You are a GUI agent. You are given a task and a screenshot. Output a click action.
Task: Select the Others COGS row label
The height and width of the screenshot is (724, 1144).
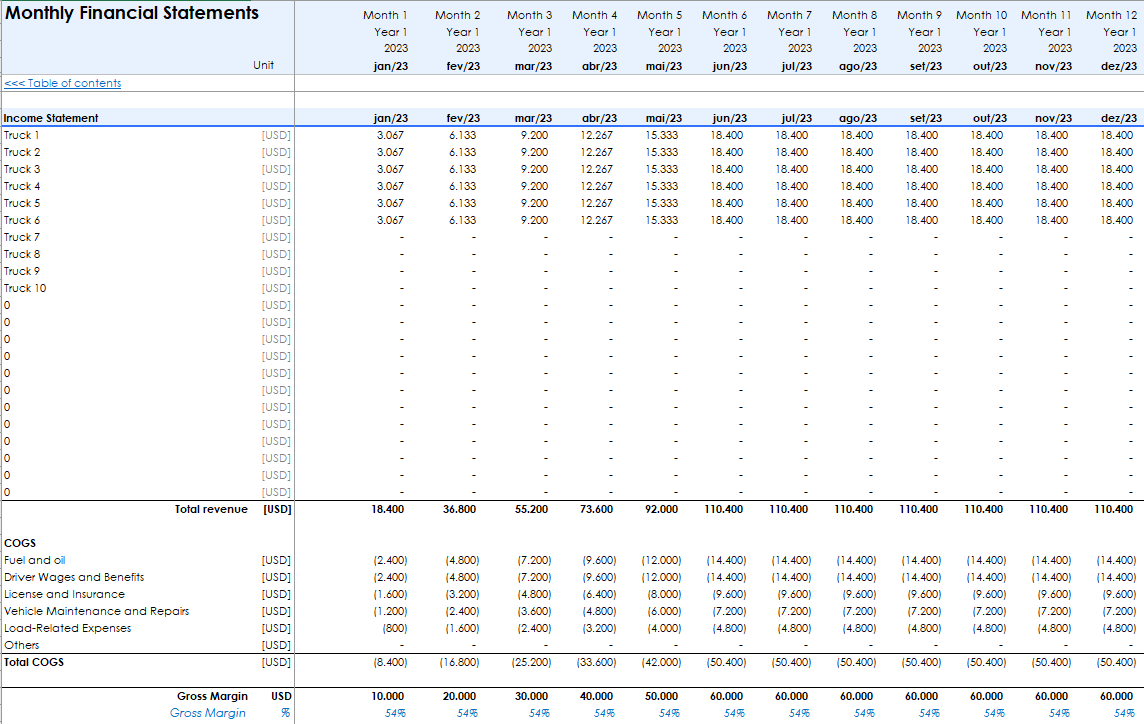[x=22, y=645]
